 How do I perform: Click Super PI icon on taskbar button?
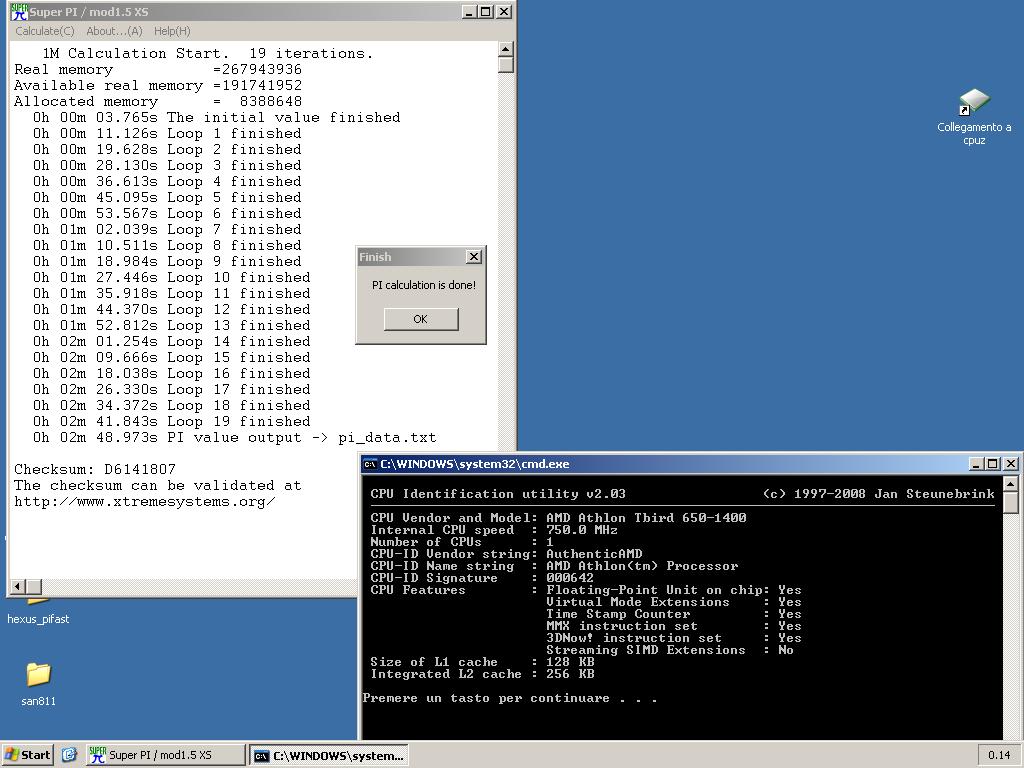[97, 755]
